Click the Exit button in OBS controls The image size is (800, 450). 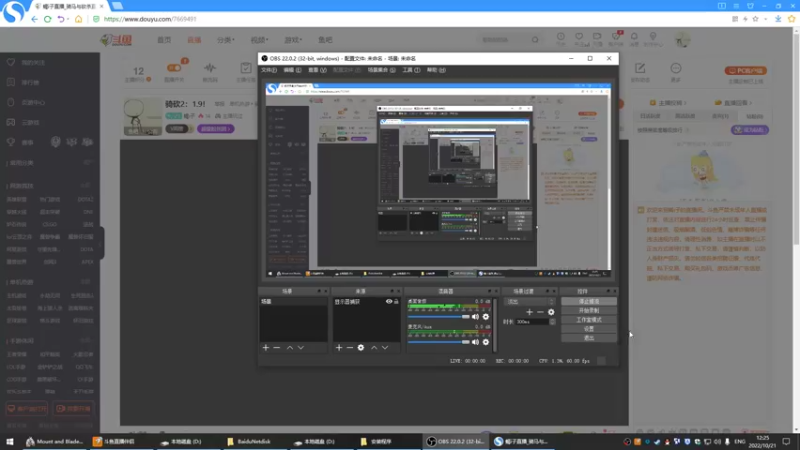pyautogui.click(x=589, y=338)
